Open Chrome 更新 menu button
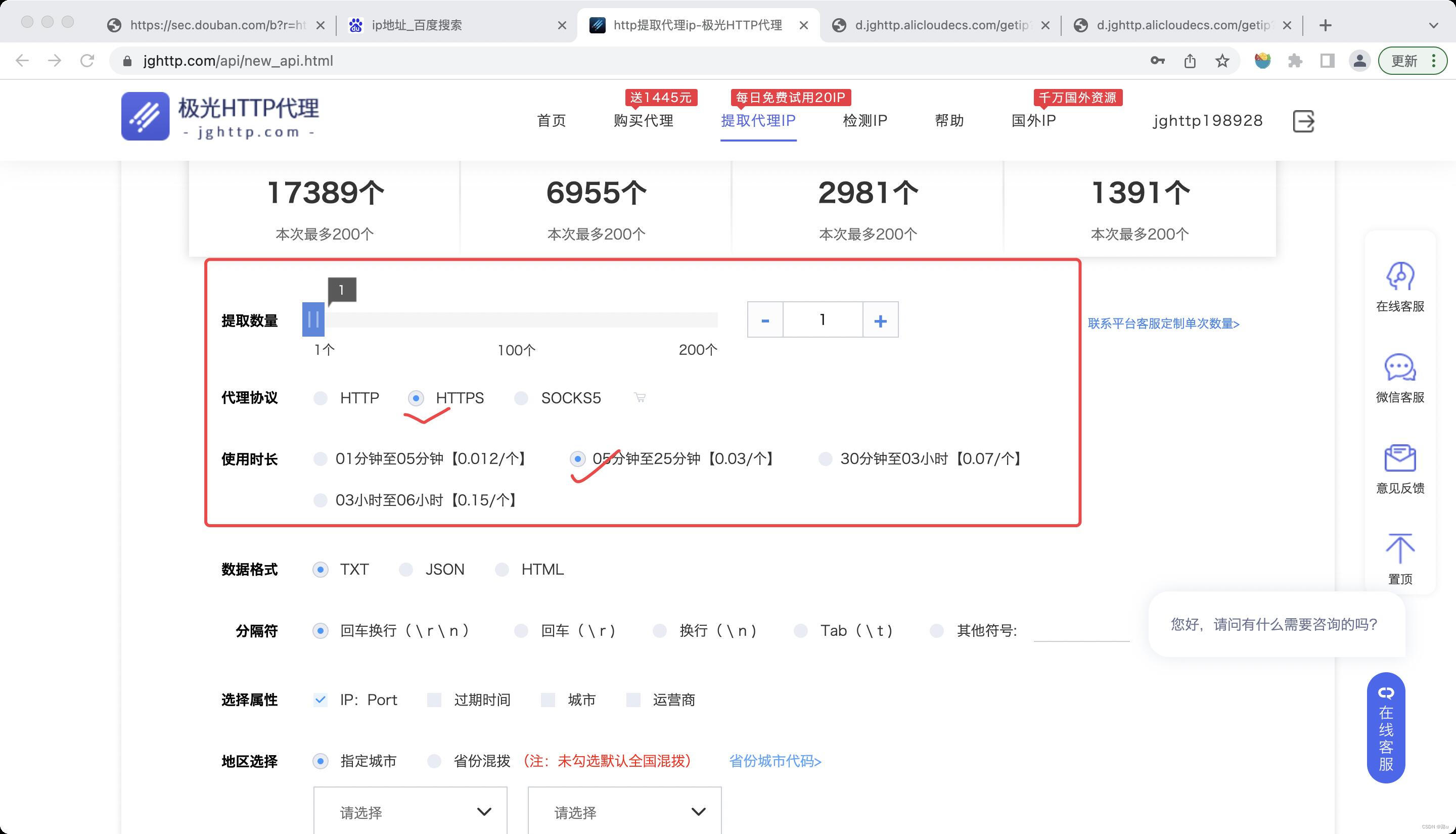Viewport: 1456px width, 834px height. (1413, 61)
